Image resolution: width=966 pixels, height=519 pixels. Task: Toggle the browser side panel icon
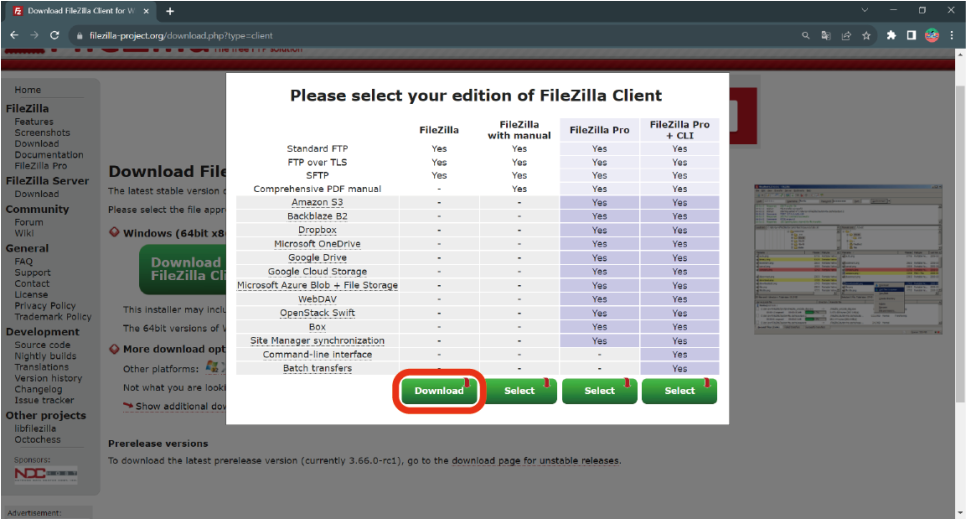click(x=911, y=36)
